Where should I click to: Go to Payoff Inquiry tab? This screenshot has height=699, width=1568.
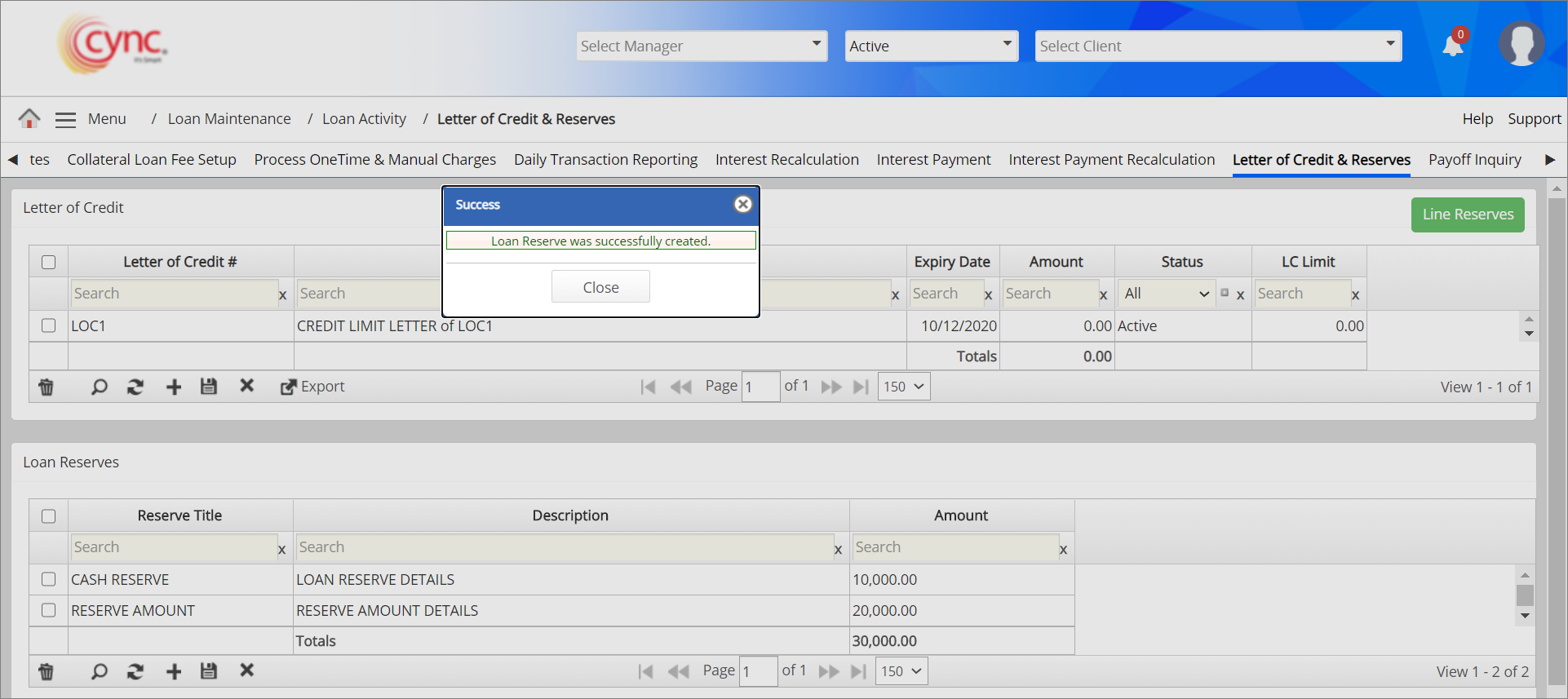click(x=1474, y=160)
